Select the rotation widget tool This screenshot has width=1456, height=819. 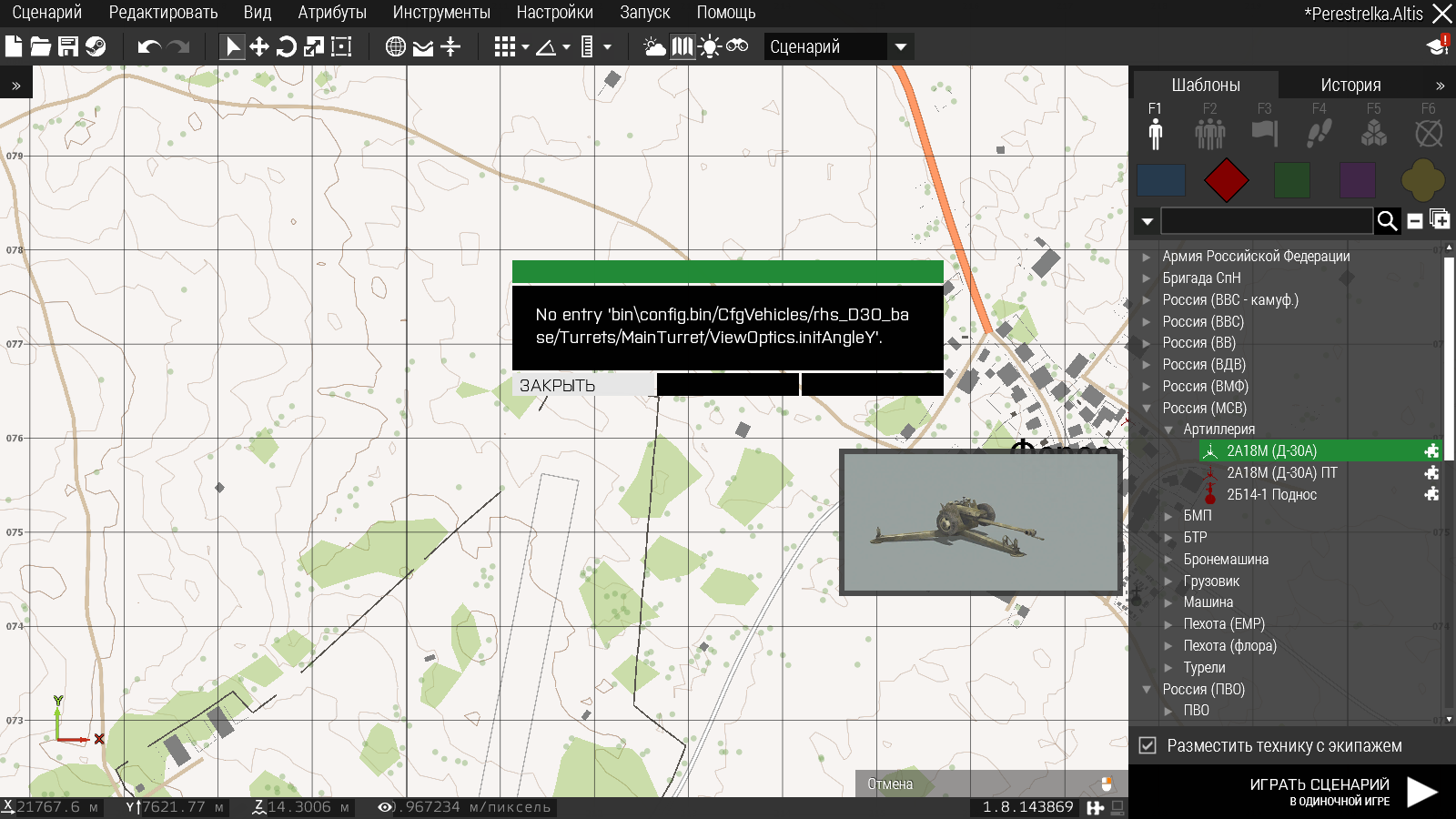click(x=287, y=46)
